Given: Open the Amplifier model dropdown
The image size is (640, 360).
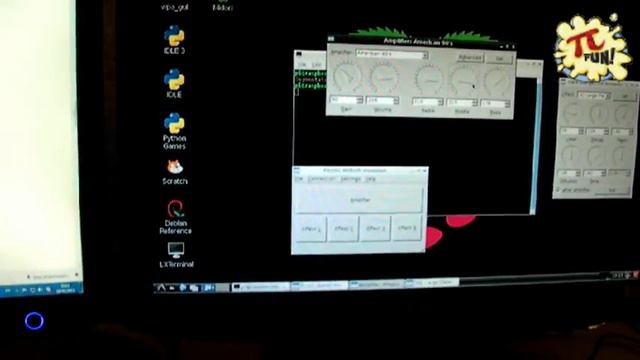Looking at the screenshot, I should (392, 54).
